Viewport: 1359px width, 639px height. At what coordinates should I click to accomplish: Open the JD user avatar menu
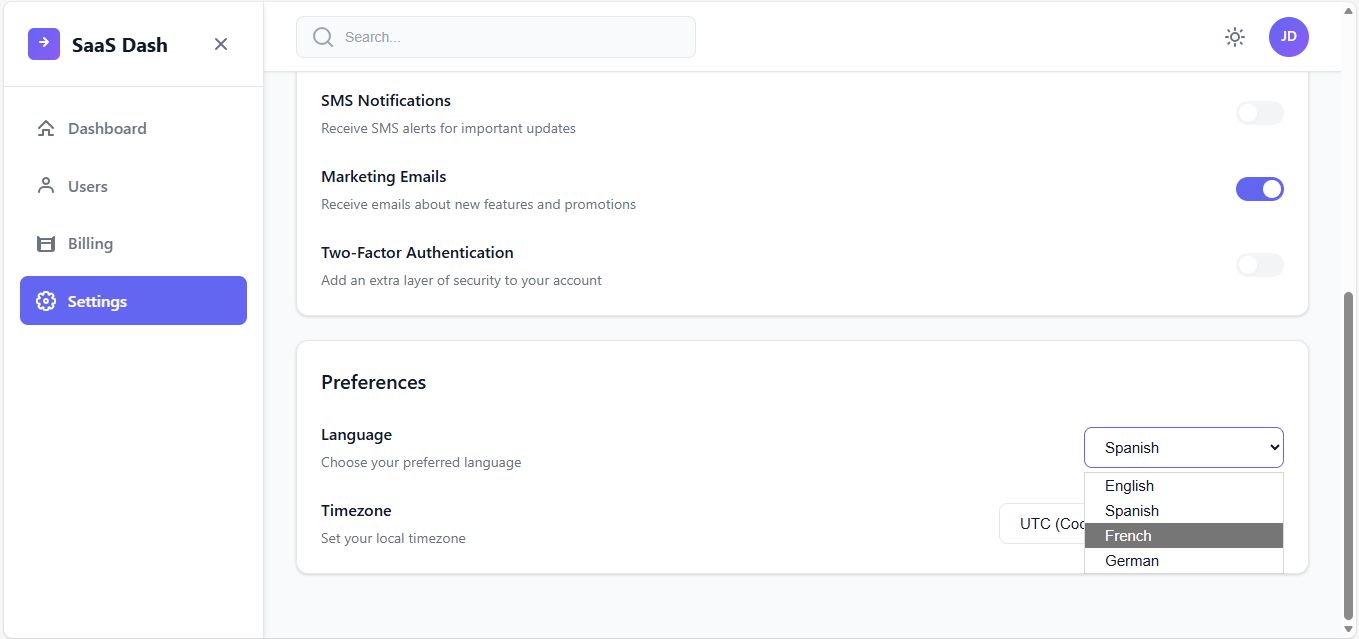click(x=1288, y=37)
